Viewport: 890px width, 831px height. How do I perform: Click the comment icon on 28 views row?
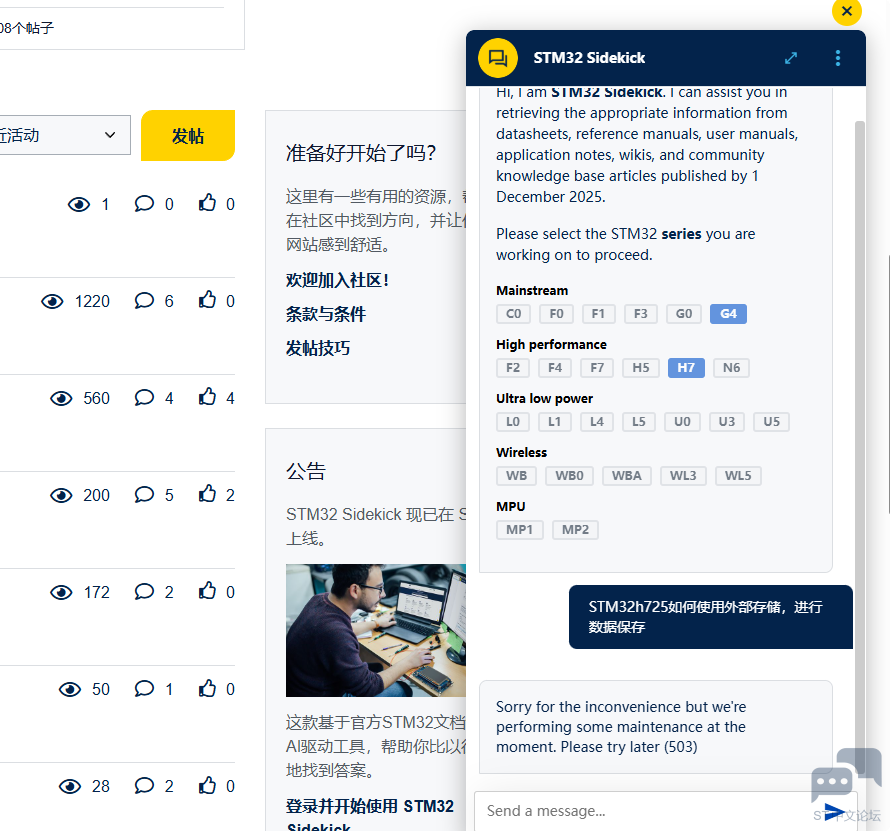[x=144, y=786]
